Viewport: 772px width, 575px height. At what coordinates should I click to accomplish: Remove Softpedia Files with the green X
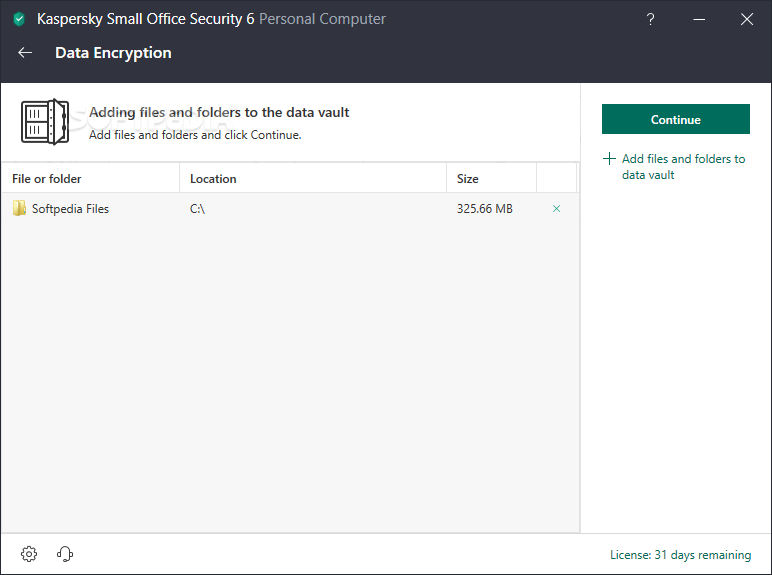click(556, 209)
